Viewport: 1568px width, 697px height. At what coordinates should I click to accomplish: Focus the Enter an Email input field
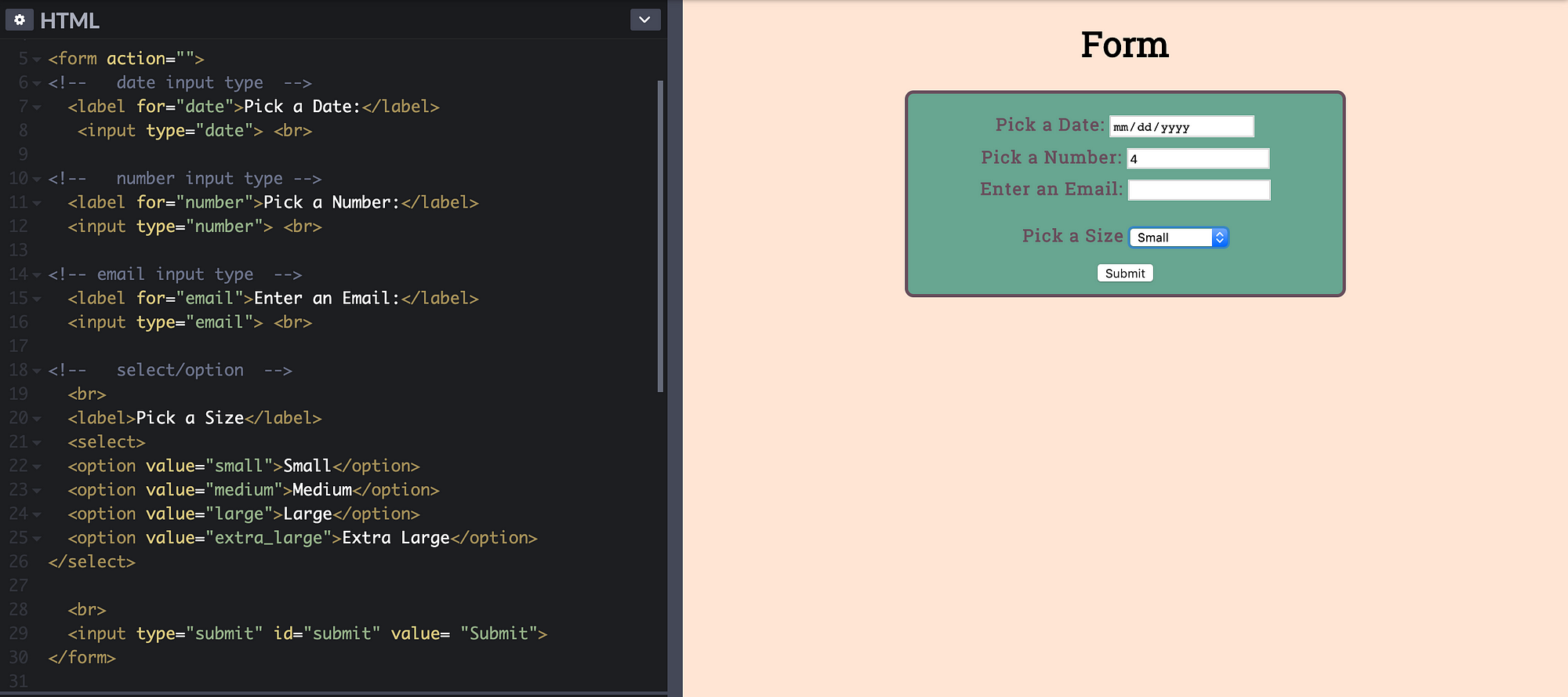point(1199,190)
